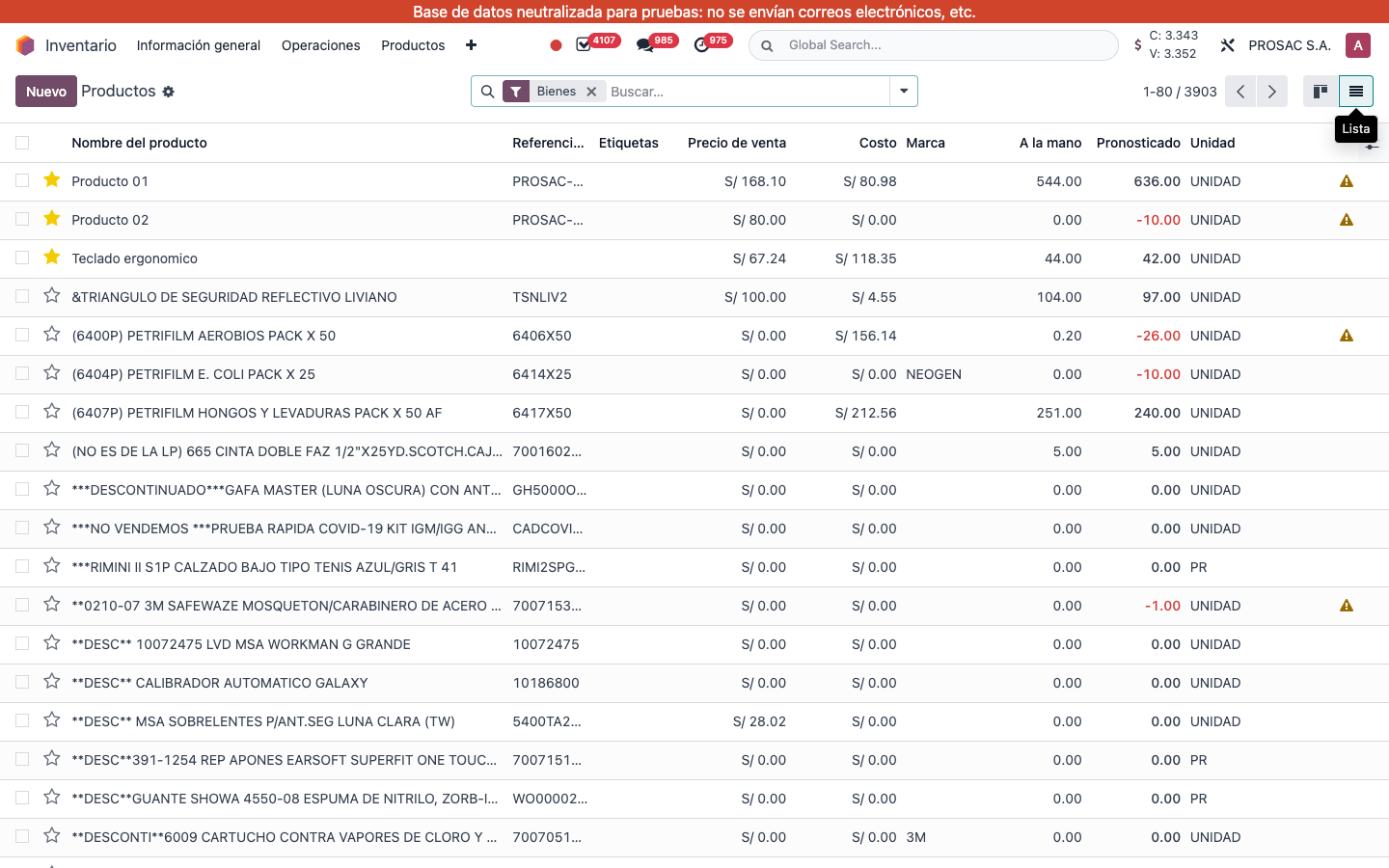Switch to Kanban view
The image size is (1389, 868).
click(x=1321, y=92)
